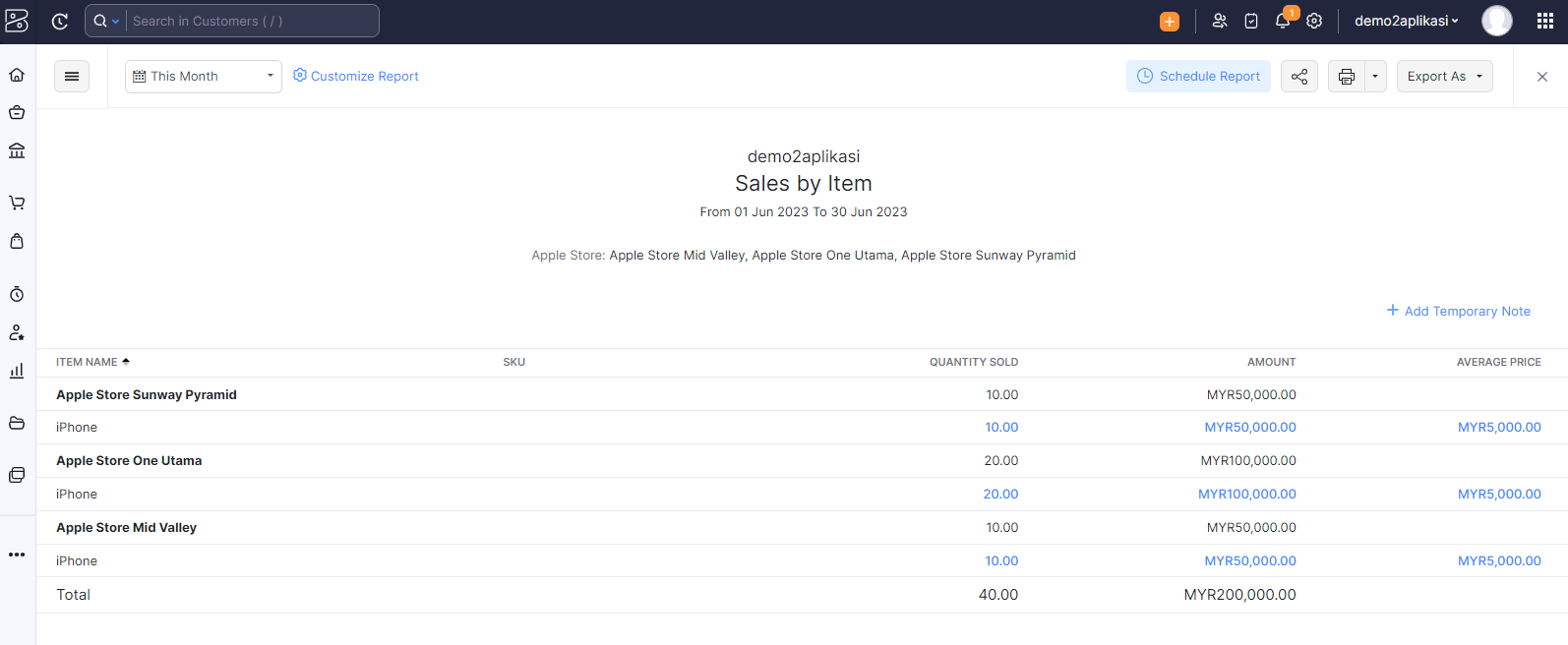Select the Apple Store Sunway Pyramid group row
Screen dimensions: 1568x645
point(802,394)
